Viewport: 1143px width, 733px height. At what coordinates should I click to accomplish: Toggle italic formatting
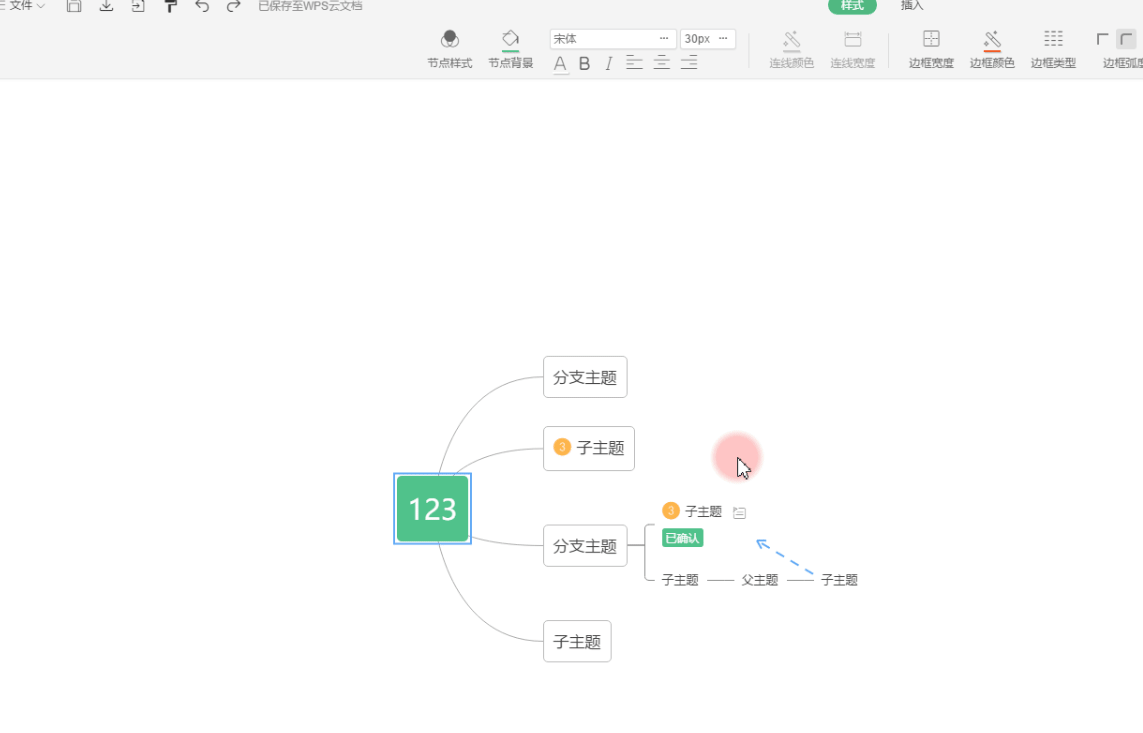608,63
